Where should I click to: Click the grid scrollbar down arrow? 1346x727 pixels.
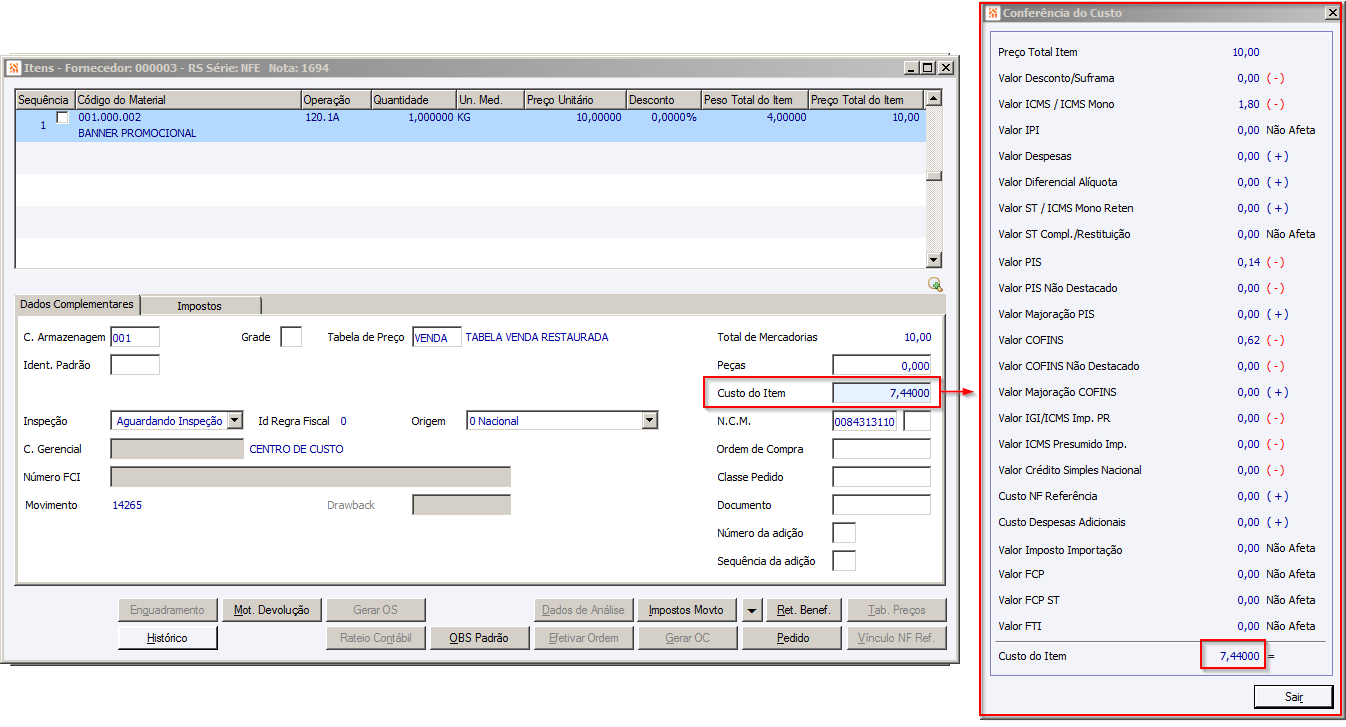[934, 260]
